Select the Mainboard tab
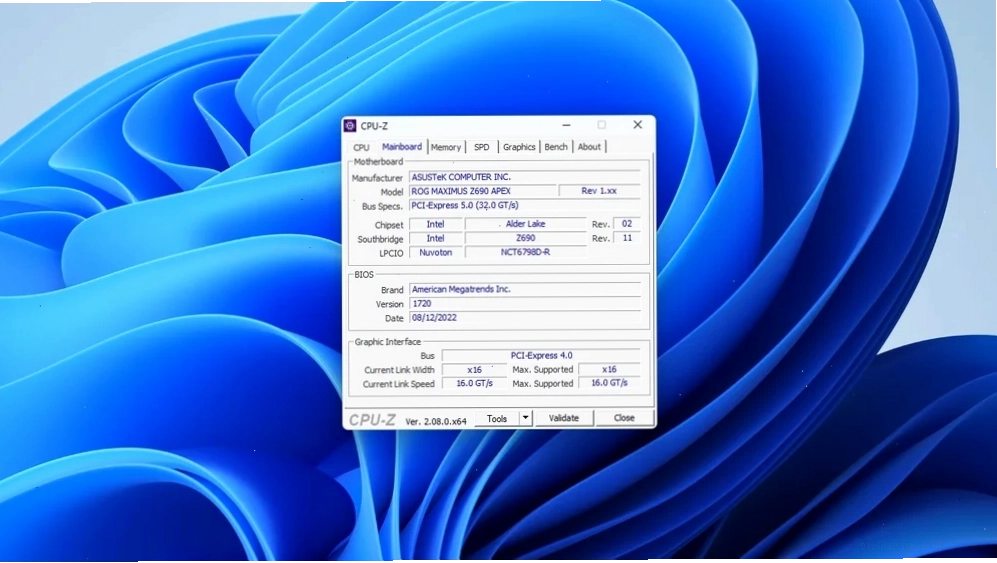The image size is (997, 563). (x=402, y=146)
